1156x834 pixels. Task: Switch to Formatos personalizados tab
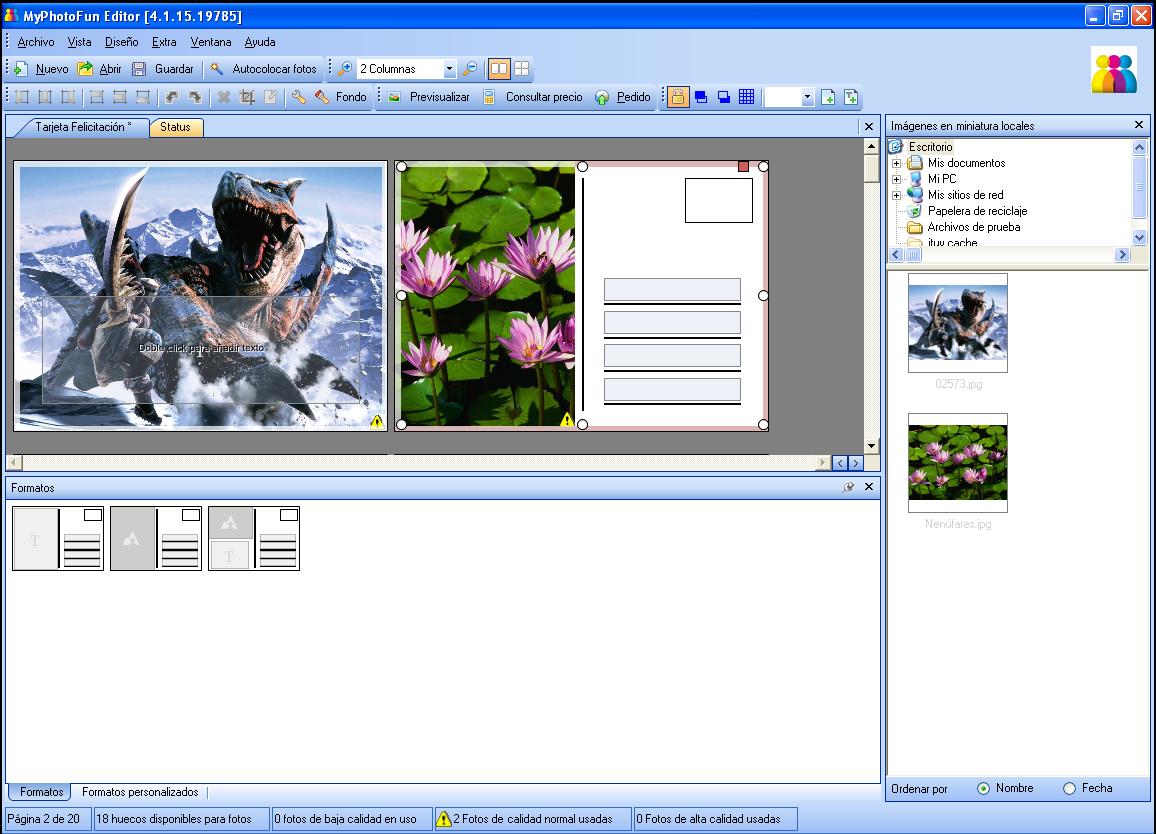[140, 792]
